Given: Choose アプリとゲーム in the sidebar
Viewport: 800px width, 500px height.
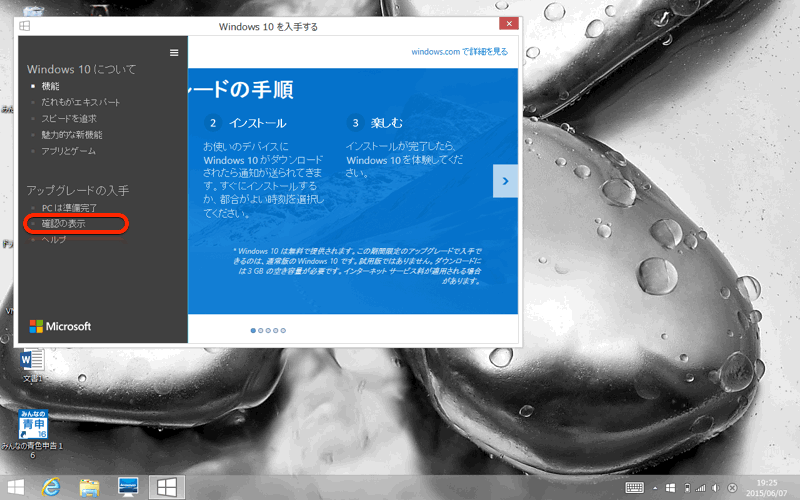Looking at the screenshot, I should coord(69,150).
